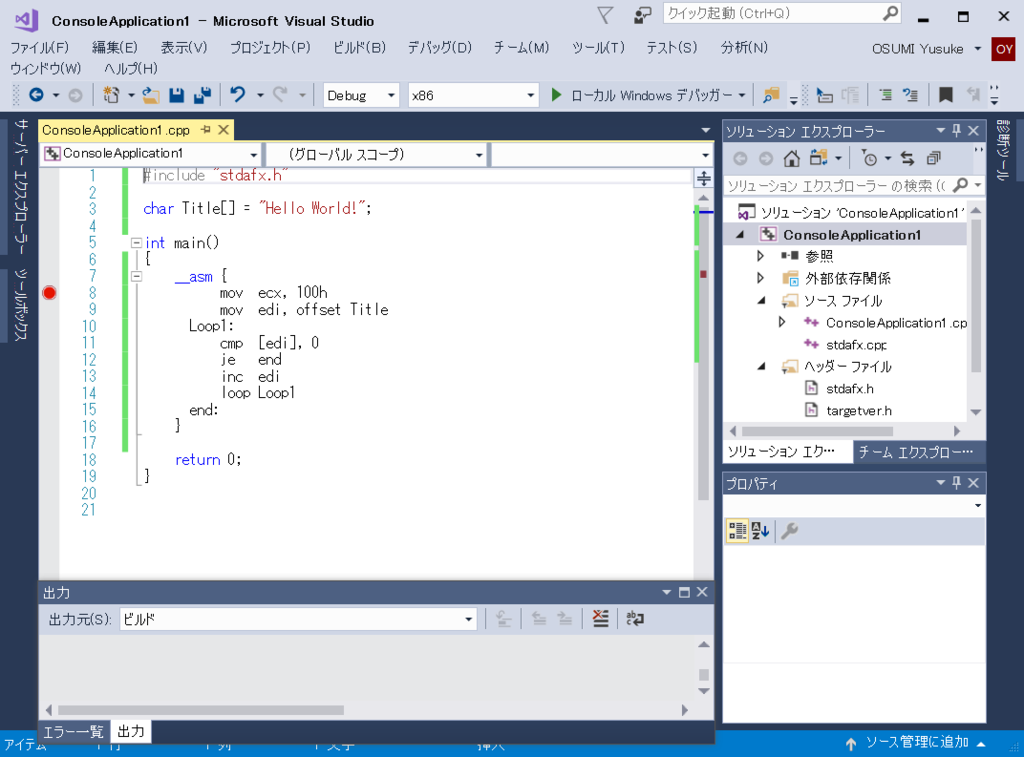Open the x86 platform dropdown

pos(473,95)
